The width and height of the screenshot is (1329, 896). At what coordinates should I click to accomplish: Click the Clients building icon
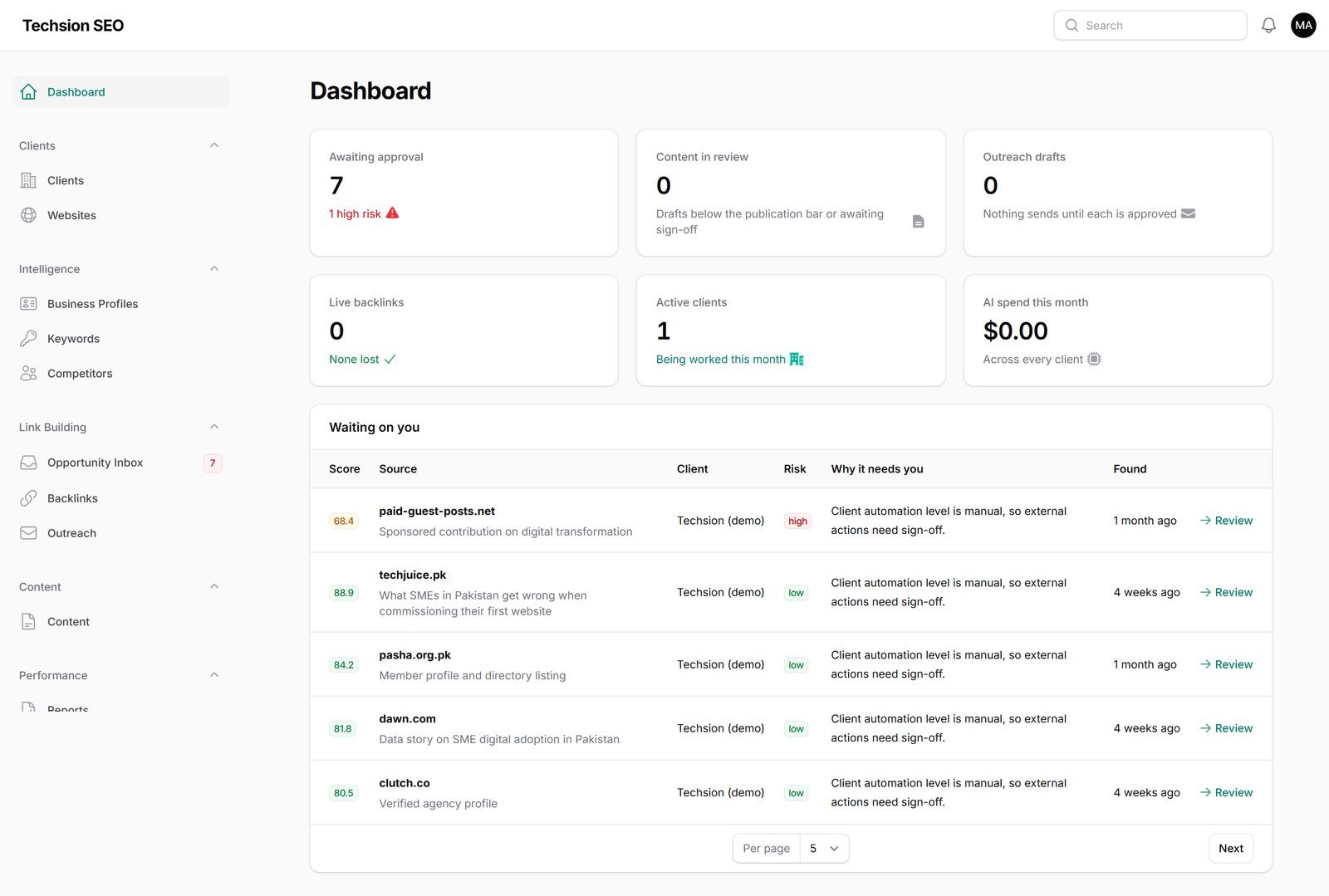pyautogui.click(x=28, y=180)
